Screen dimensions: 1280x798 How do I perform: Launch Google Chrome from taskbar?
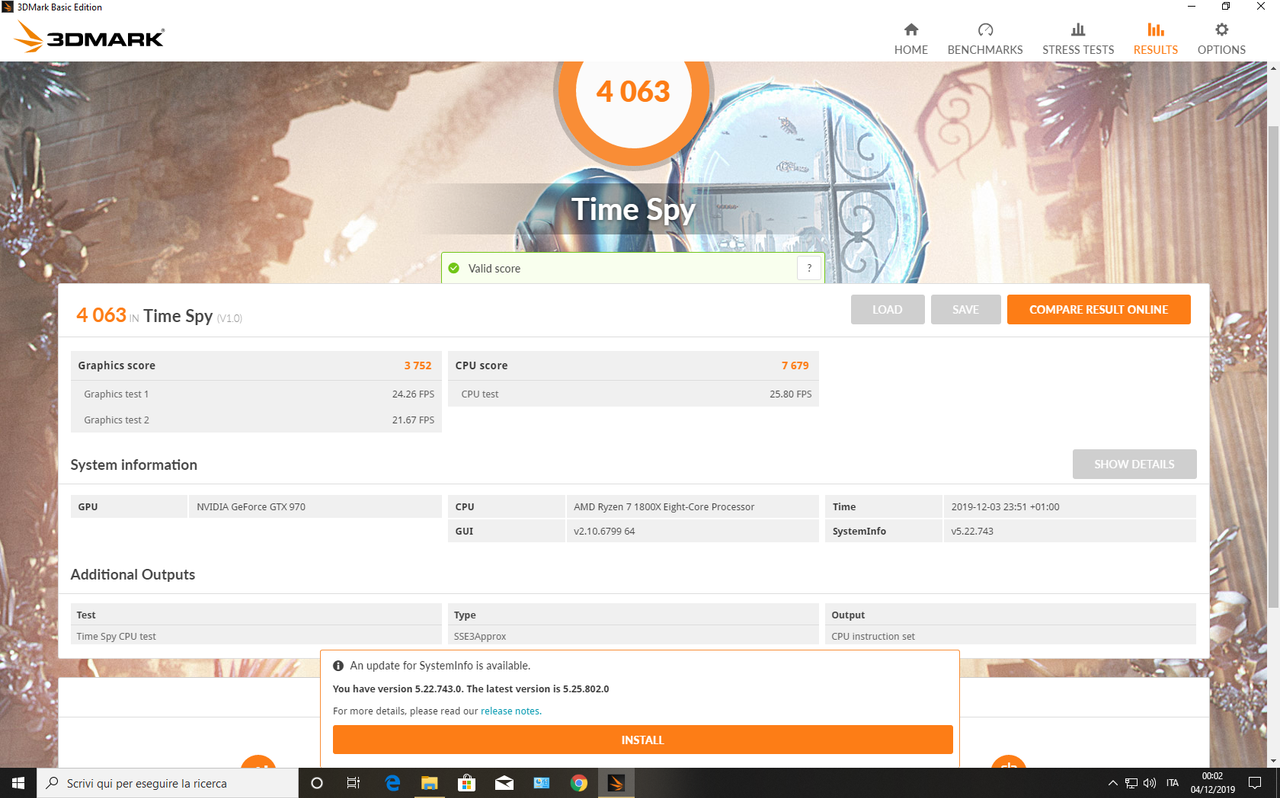[x=579, y=783]
